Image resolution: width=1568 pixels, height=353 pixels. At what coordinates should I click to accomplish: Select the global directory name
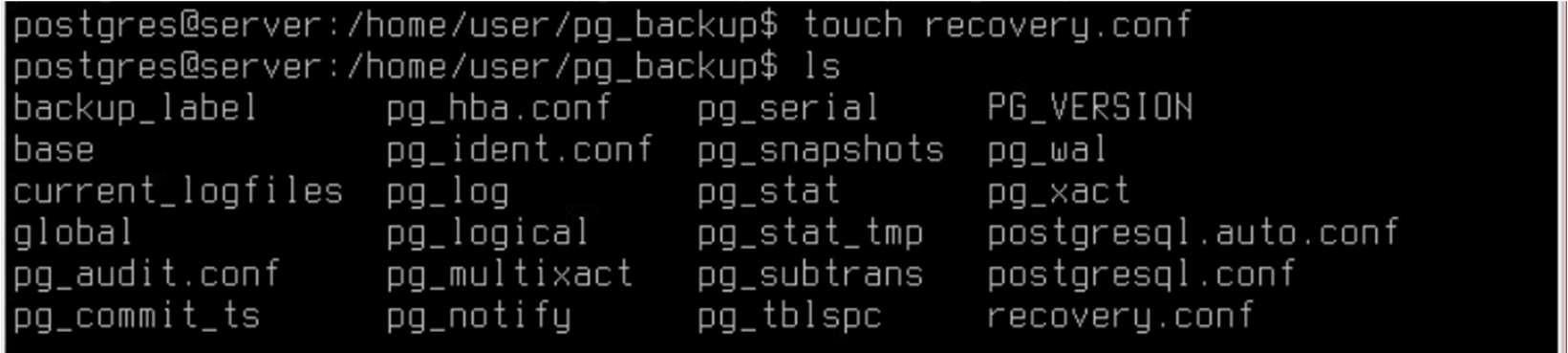tap(74, 232)
